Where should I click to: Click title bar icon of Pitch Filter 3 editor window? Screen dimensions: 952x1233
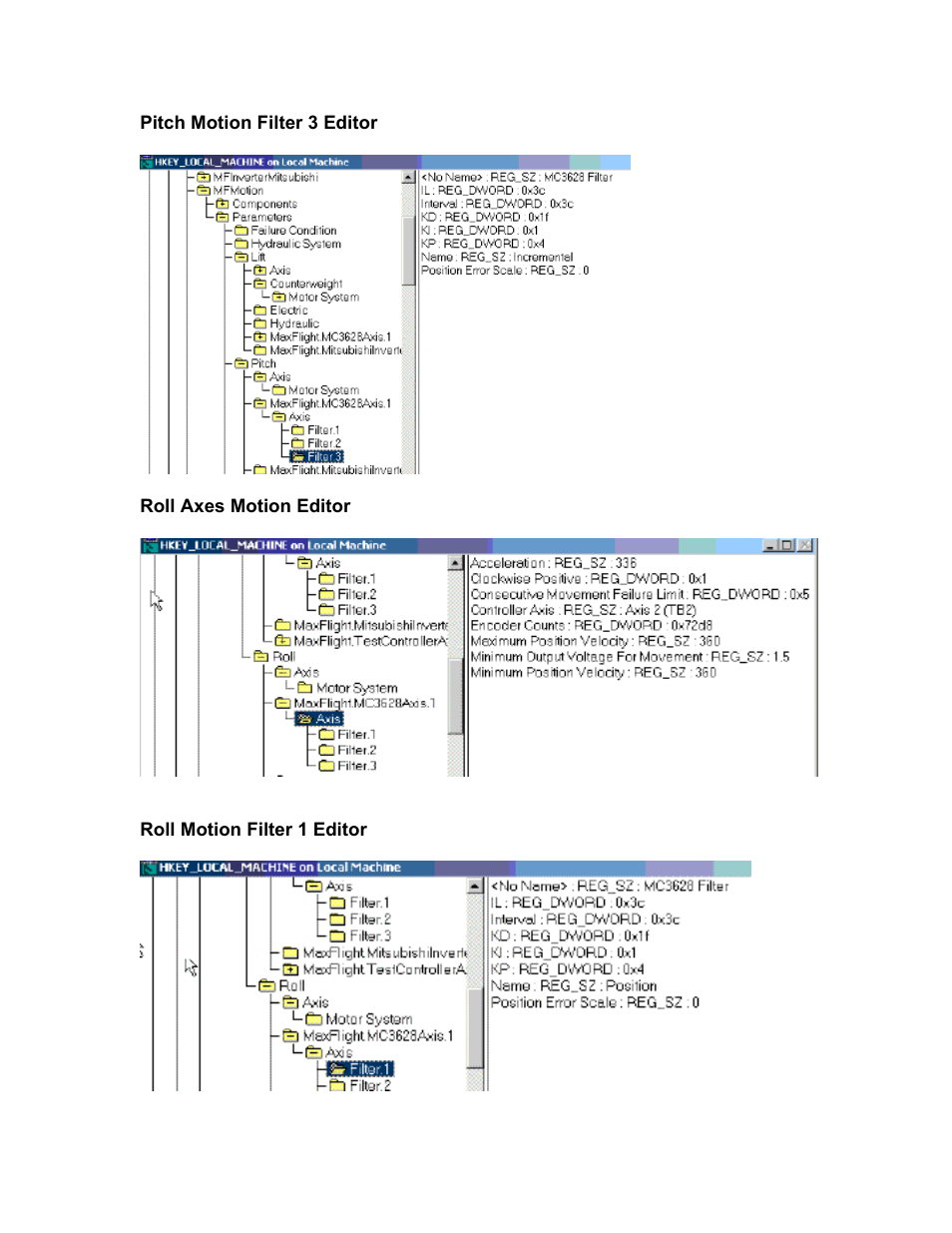(x=146, y=162)
